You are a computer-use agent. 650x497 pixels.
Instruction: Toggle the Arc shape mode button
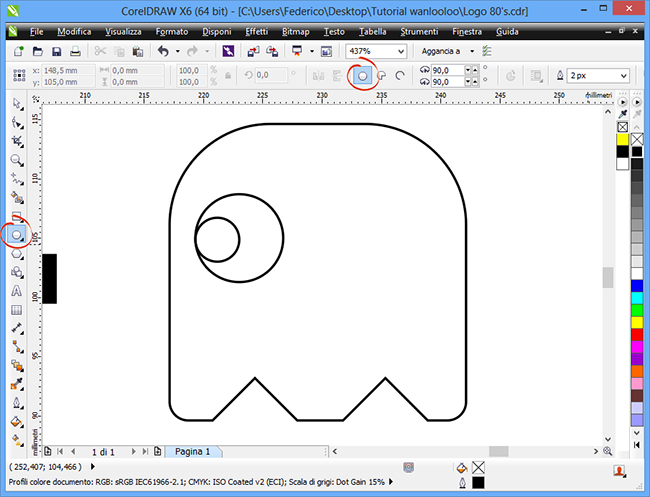coord(400,76)
